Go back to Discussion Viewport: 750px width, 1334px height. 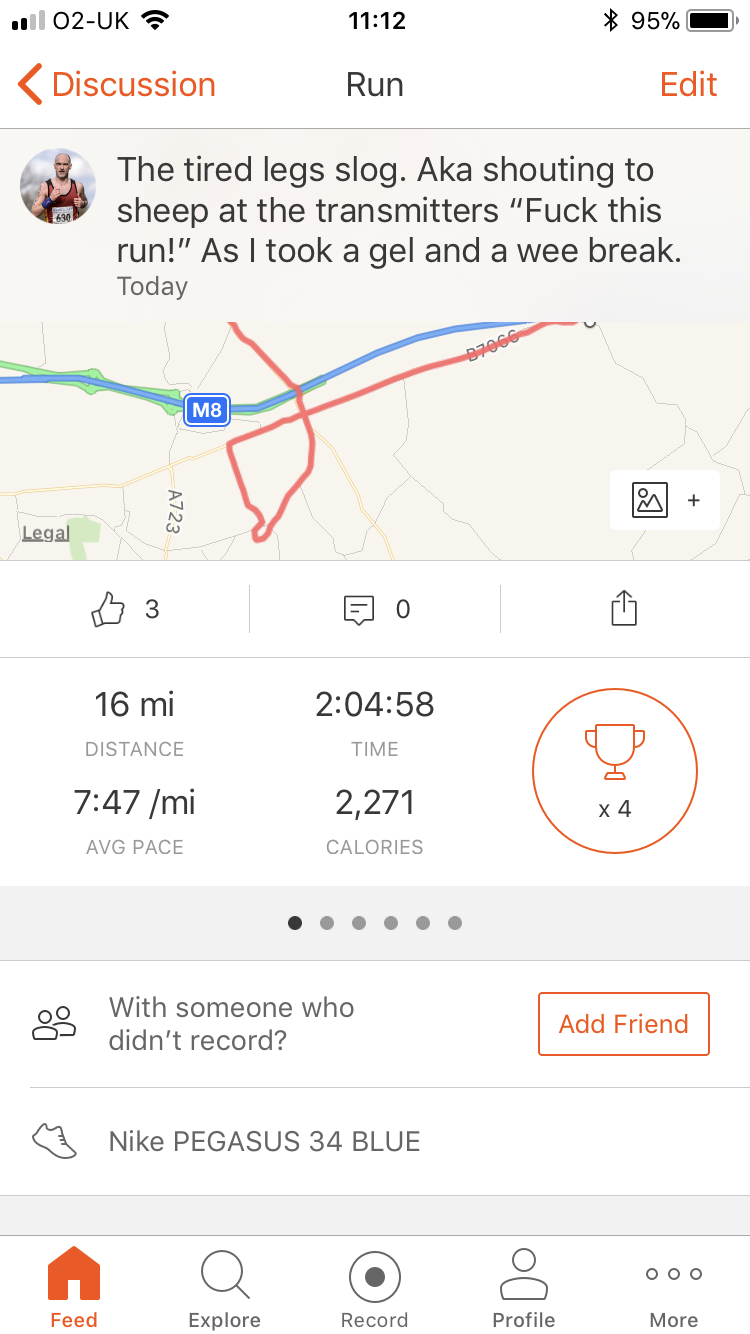point(117,85)
